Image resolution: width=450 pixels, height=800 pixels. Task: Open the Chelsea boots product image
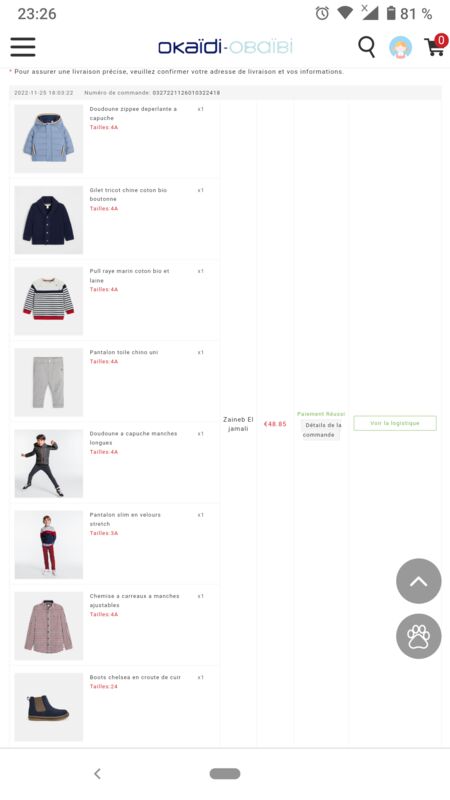tap(48, 707)
